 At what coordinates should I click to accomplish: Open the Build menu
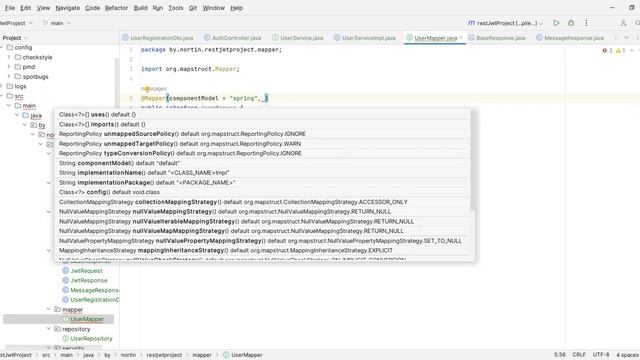point(140,8)
